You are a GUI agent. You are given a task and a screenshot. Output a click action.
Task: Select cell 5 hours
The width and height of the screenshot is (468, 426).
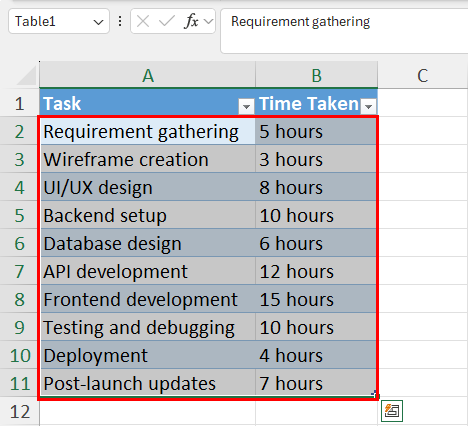[316, 131]
